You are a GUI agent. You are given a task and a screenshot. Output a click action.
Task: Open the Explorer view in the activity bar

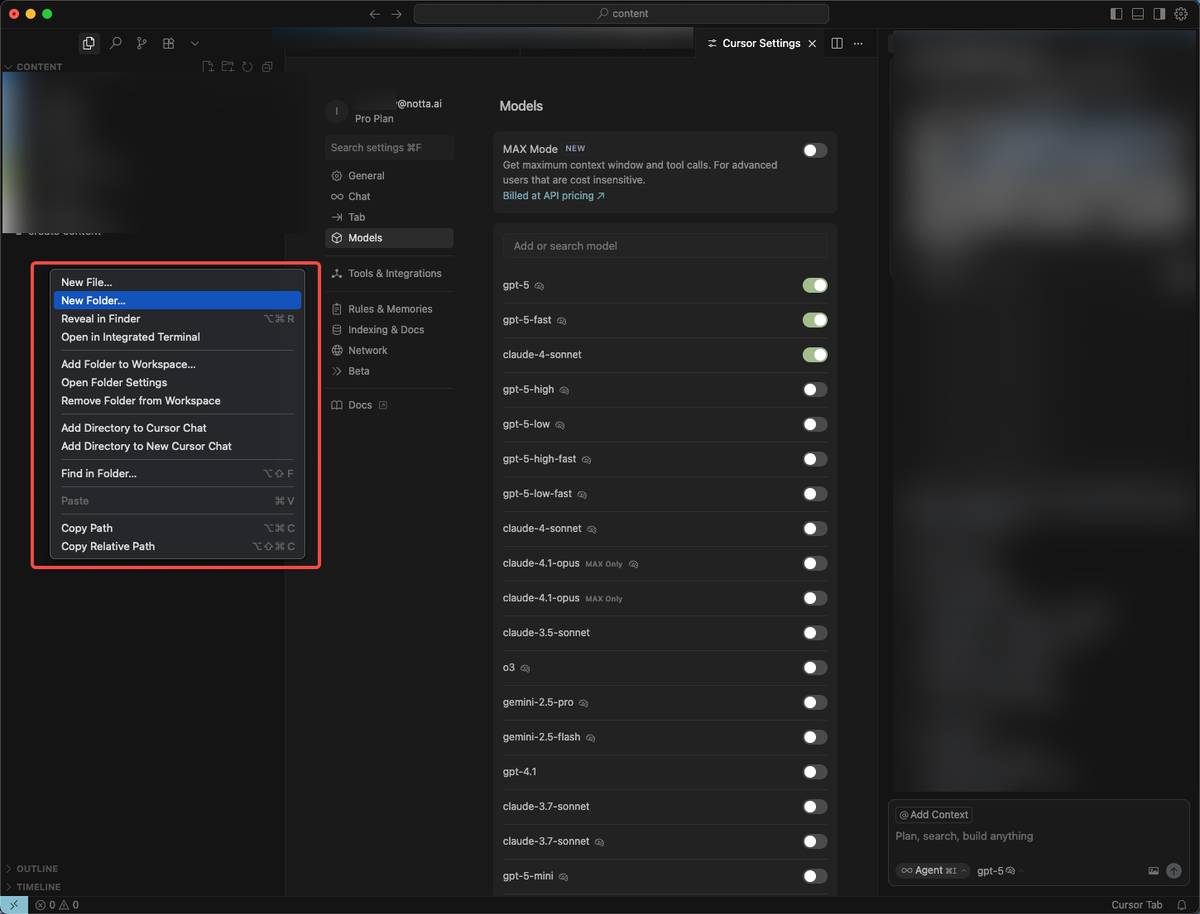point(89,44)
